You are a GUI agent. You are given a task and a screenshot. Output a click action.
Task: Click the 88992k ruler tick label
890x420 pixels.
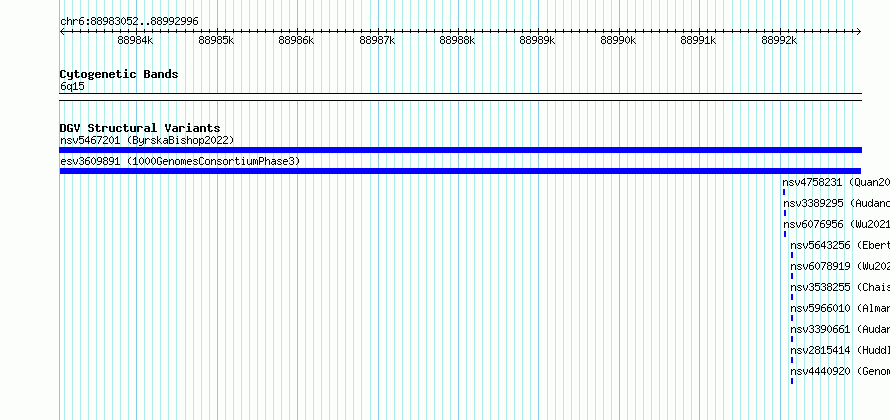(779, 40)
